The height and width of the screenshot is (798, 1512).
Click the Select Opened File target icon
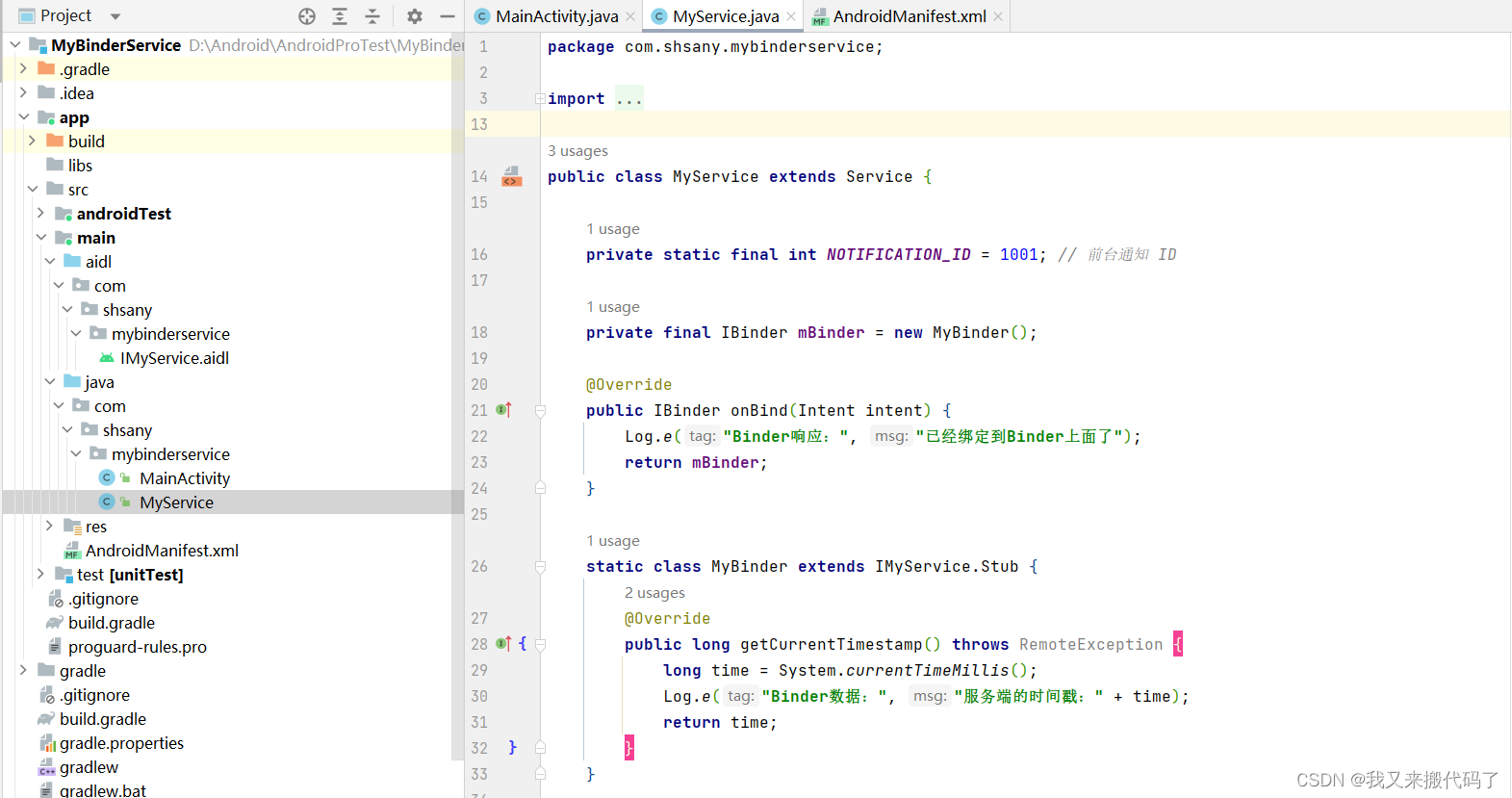[x=307, y=16]
